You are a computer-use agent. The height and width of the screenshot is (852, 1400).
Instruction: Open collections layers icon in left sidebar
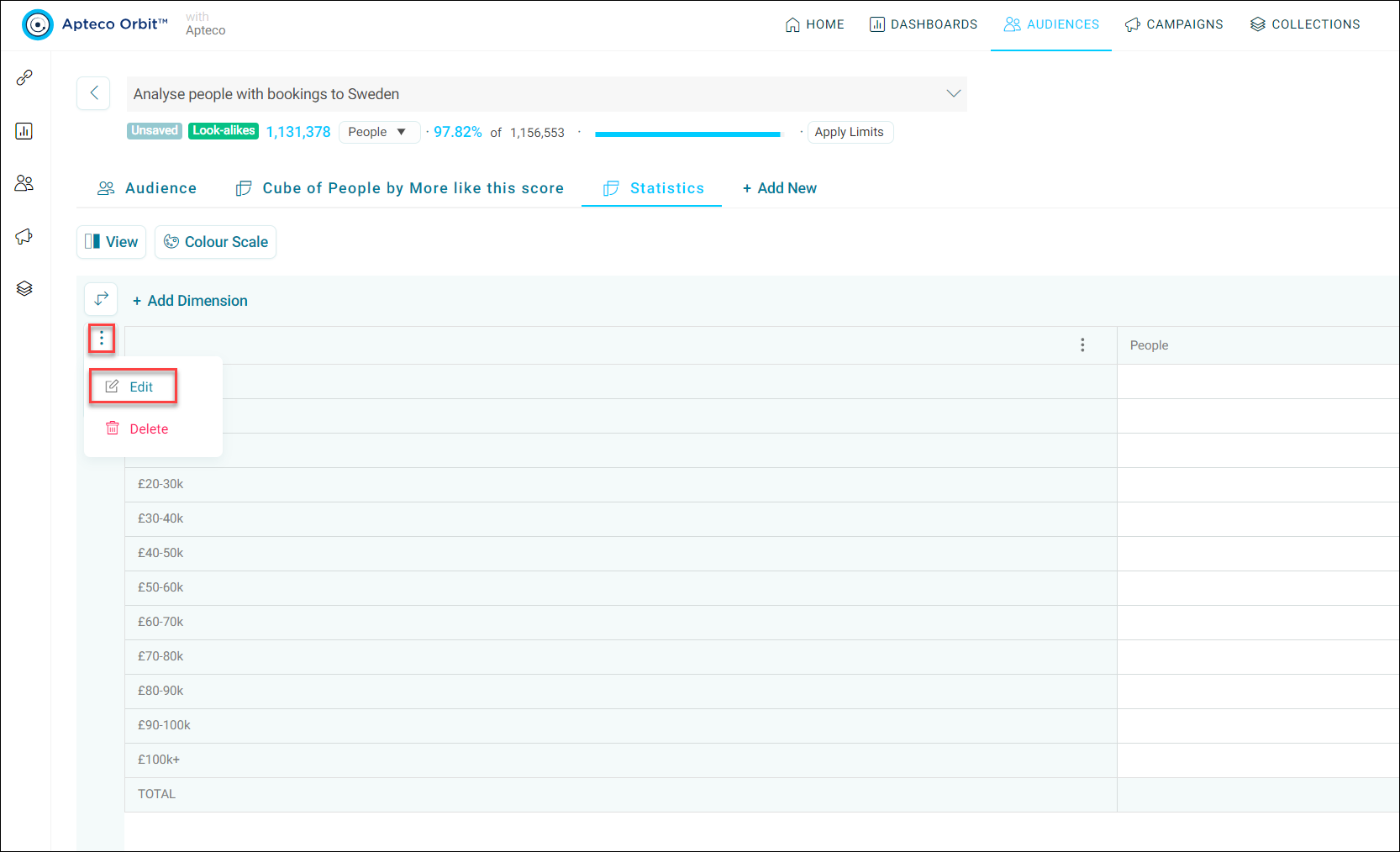tap(24, 289)
